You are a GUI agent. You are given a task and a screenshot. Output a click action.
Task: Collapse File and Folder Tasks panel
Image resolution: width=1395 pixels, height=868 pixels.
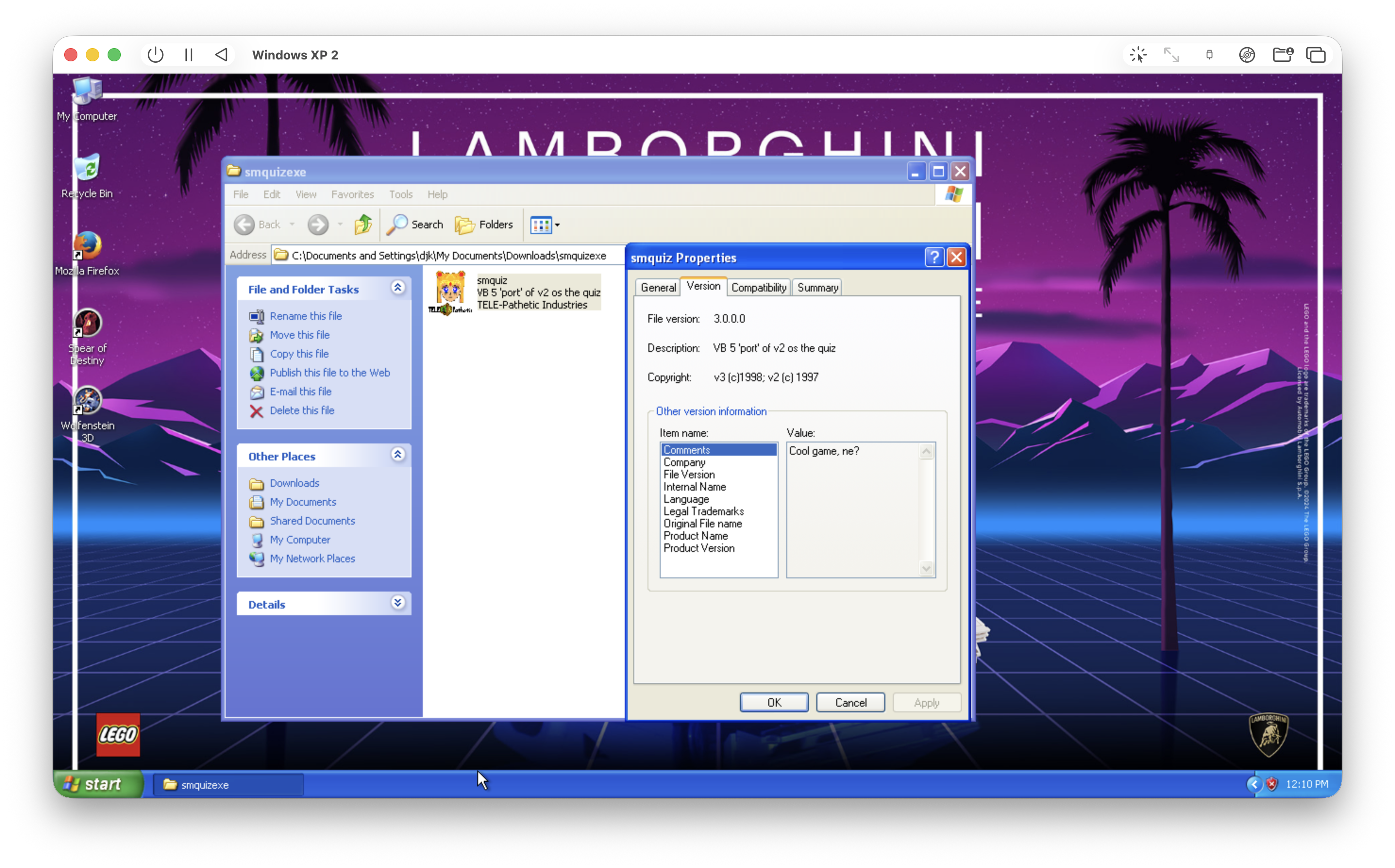(397, 288)
